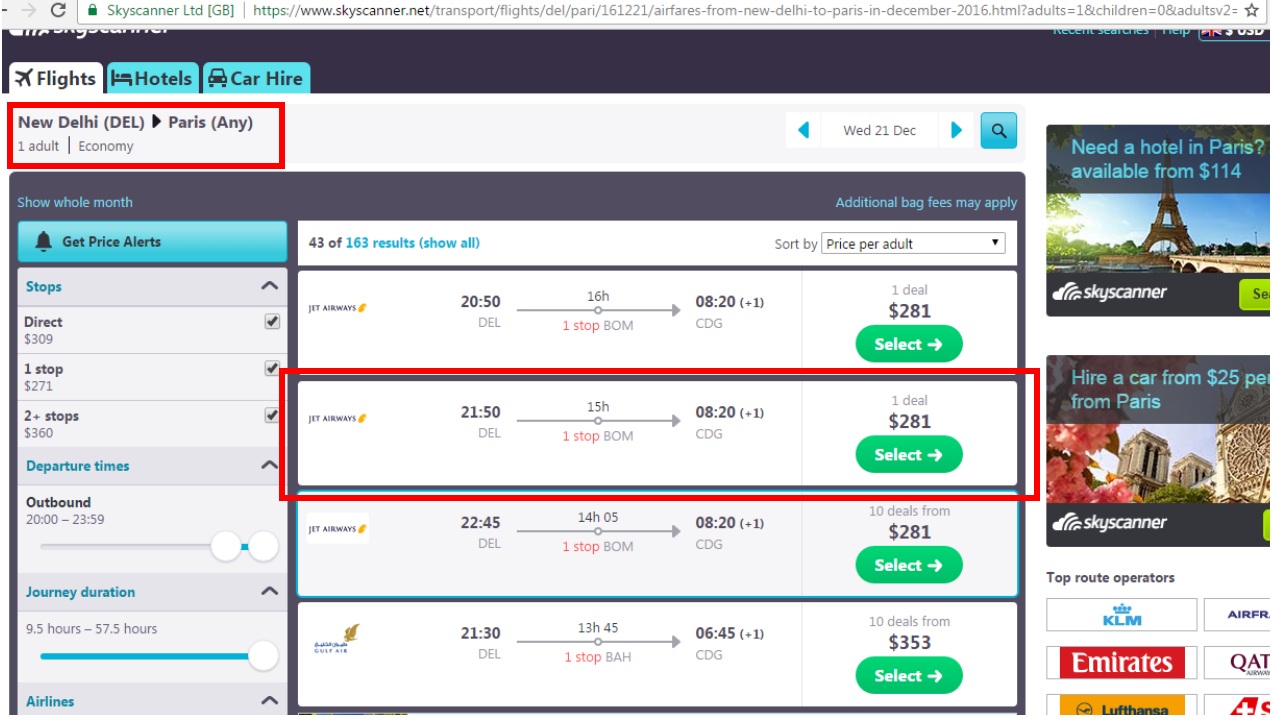The height and width of the screenshot is (727, 1273).
Task: Switch to the Hotels tab
Action: 152,77
